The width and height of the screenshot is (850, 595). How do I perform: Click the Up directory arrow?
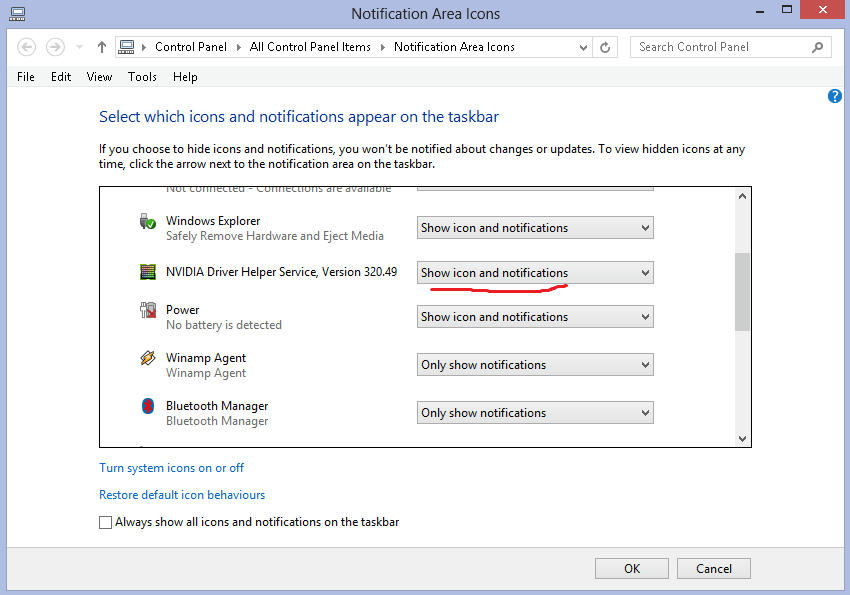pos(102,47)
